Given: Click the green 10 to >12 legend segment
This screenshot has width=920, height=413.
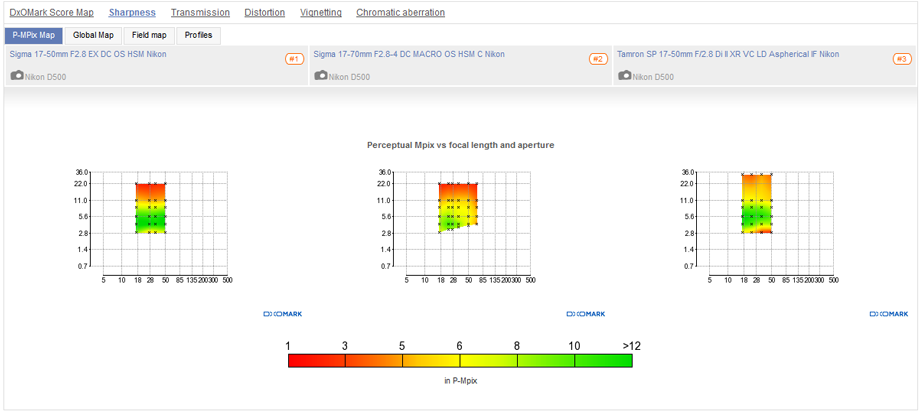Looking at the screenshot, I should pos(603,361).
